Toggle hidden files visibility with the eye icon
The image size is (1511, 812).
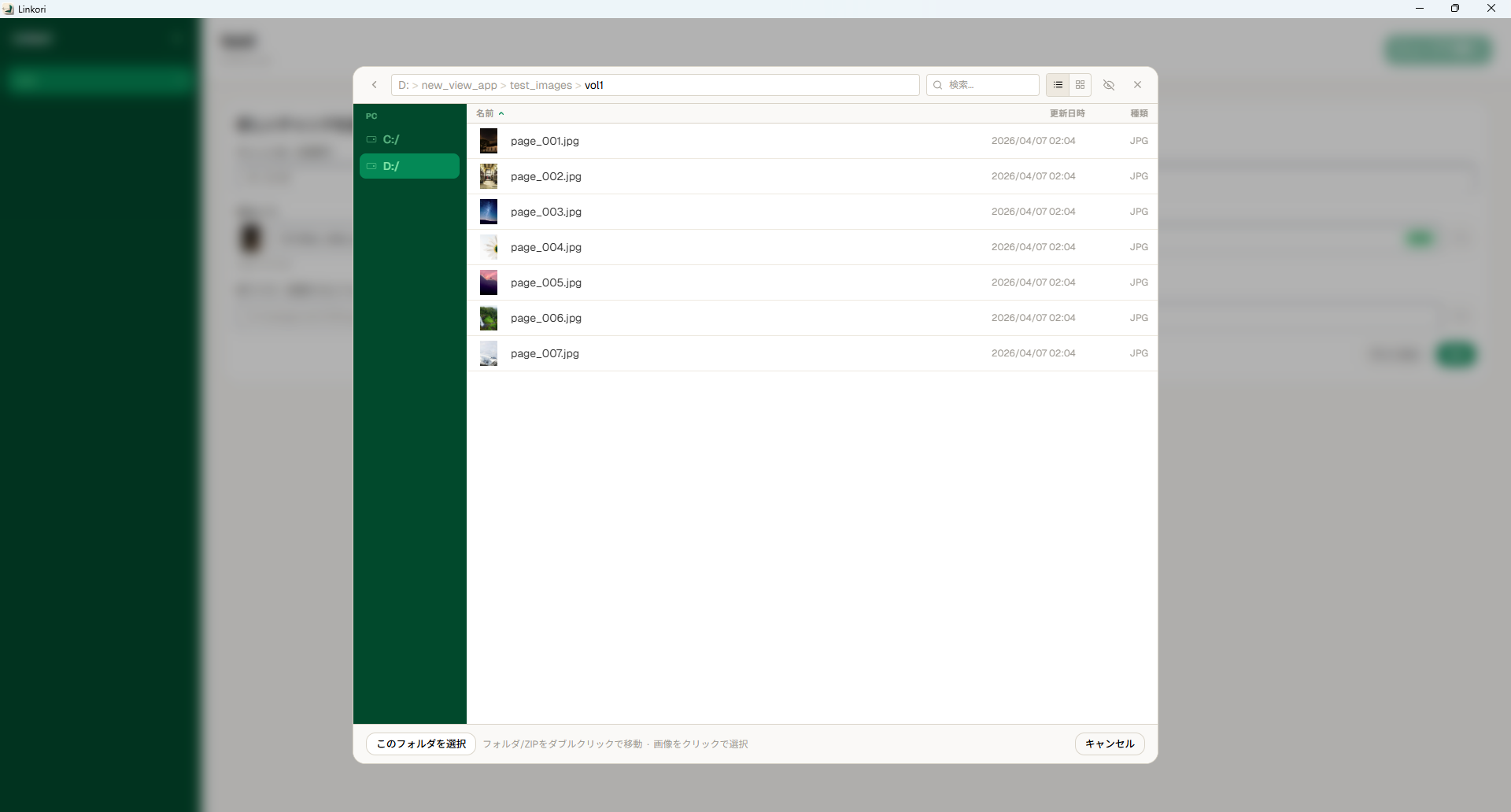pyautogui.click(x=1109, y=84)
